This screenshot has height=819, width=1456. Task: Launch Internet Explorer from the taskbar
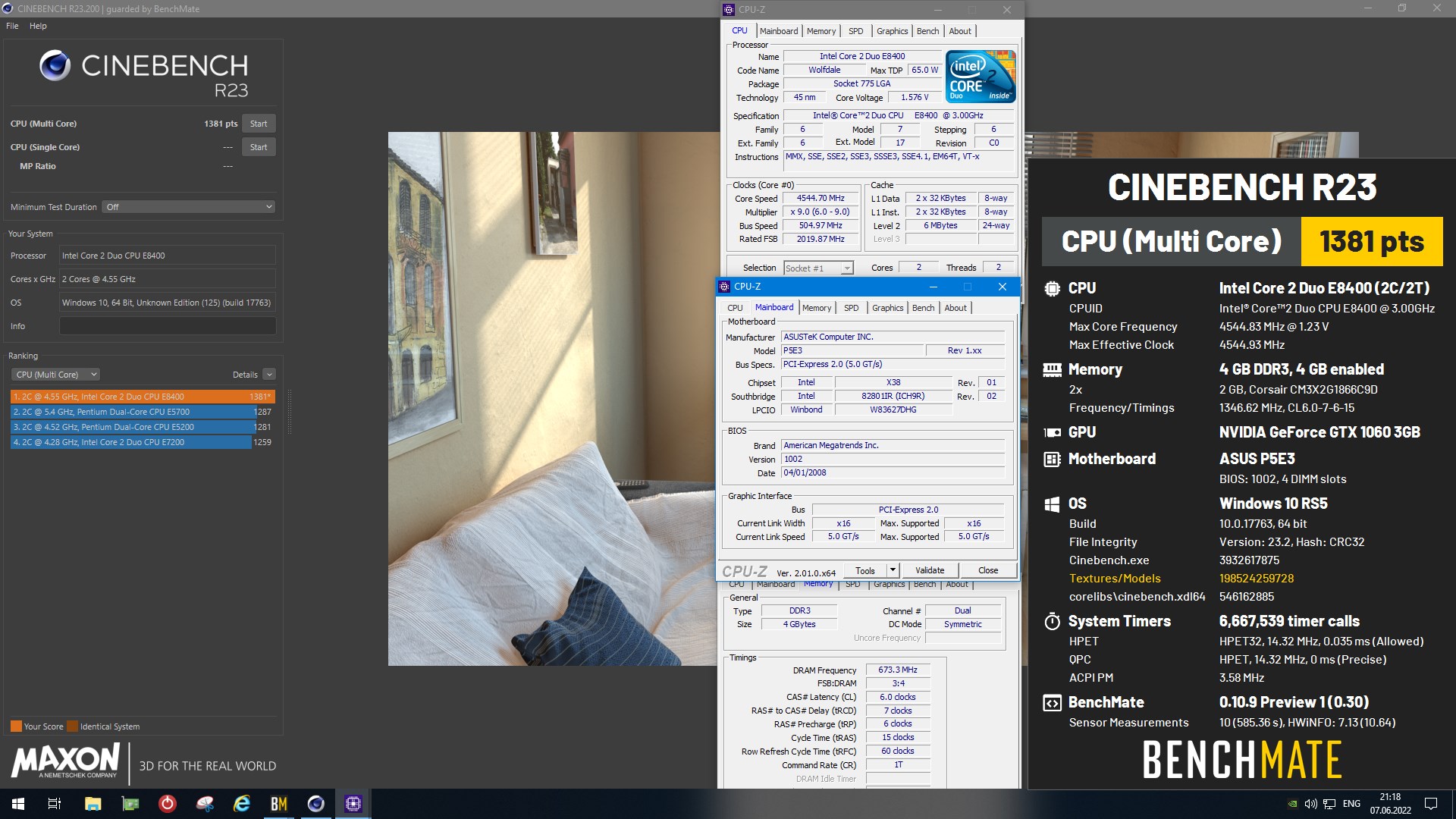[242, 804]
